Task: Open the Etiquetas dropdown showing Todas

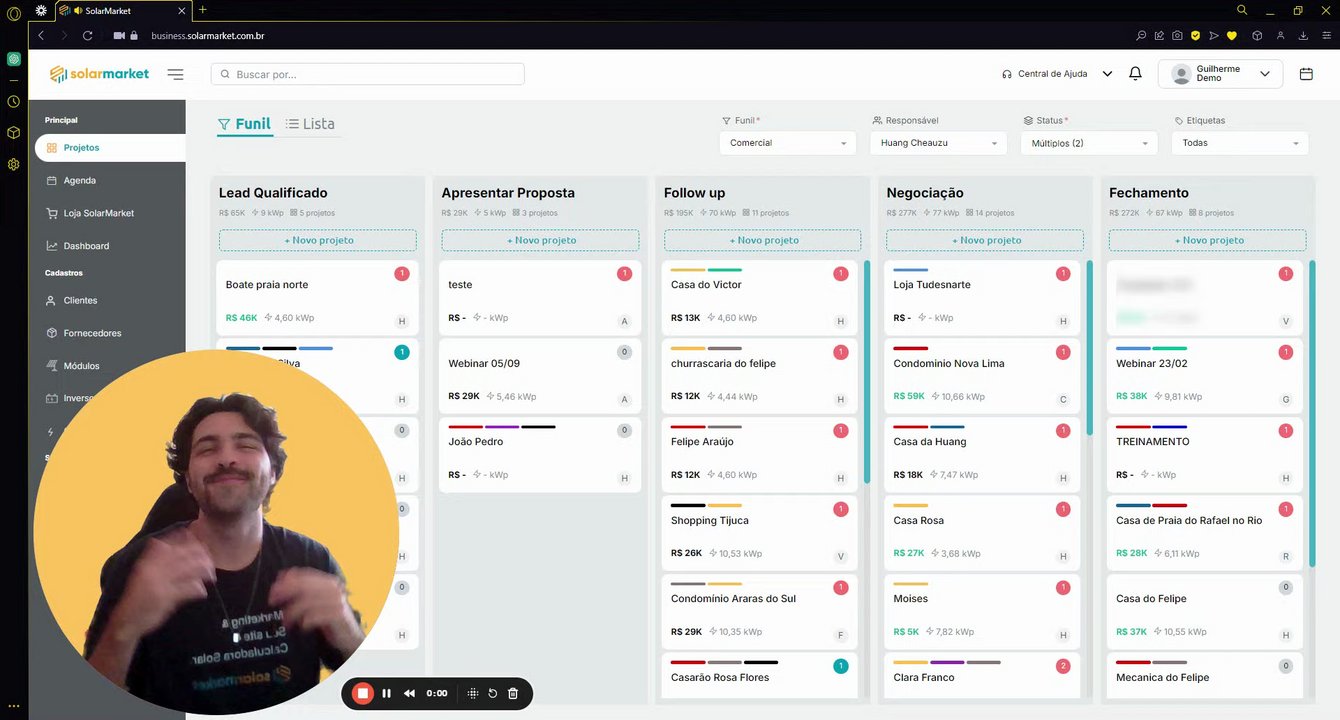Action: [x=1240, y=143]
